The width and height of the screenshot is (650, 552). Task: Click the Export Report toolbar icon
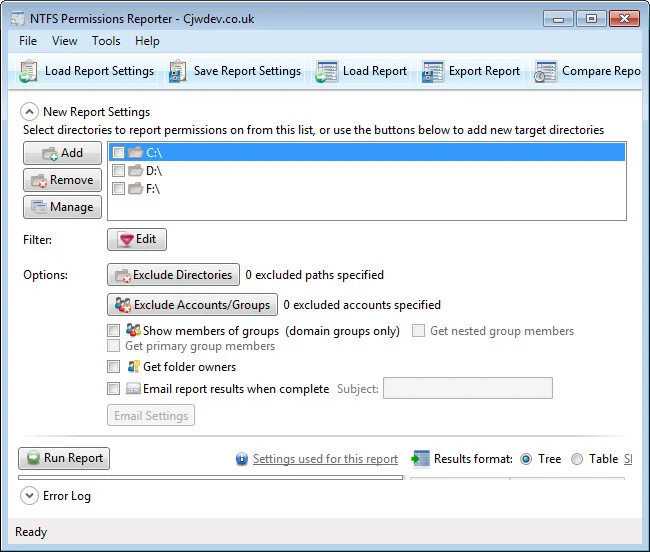[x=433, y=71]
